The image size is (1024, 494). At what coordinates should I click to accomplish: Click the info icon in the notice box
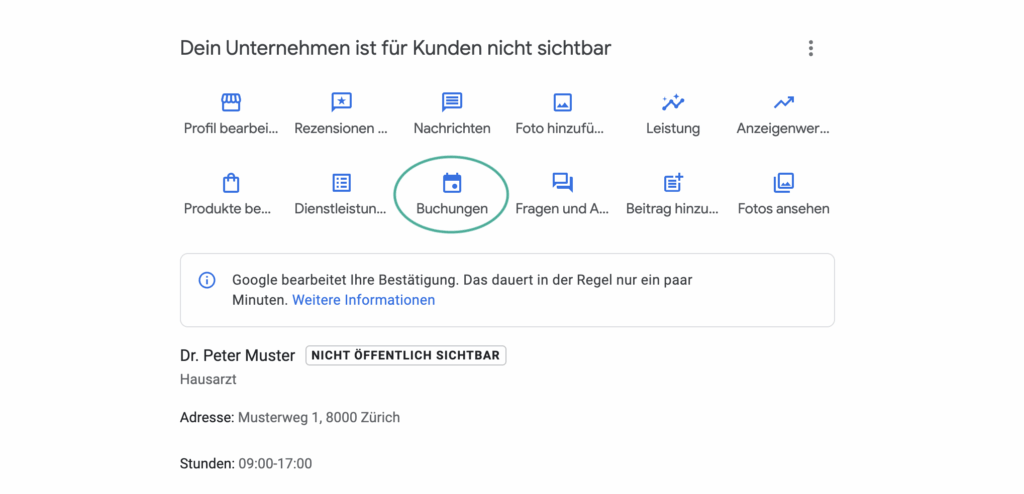(x=206, y=281)
